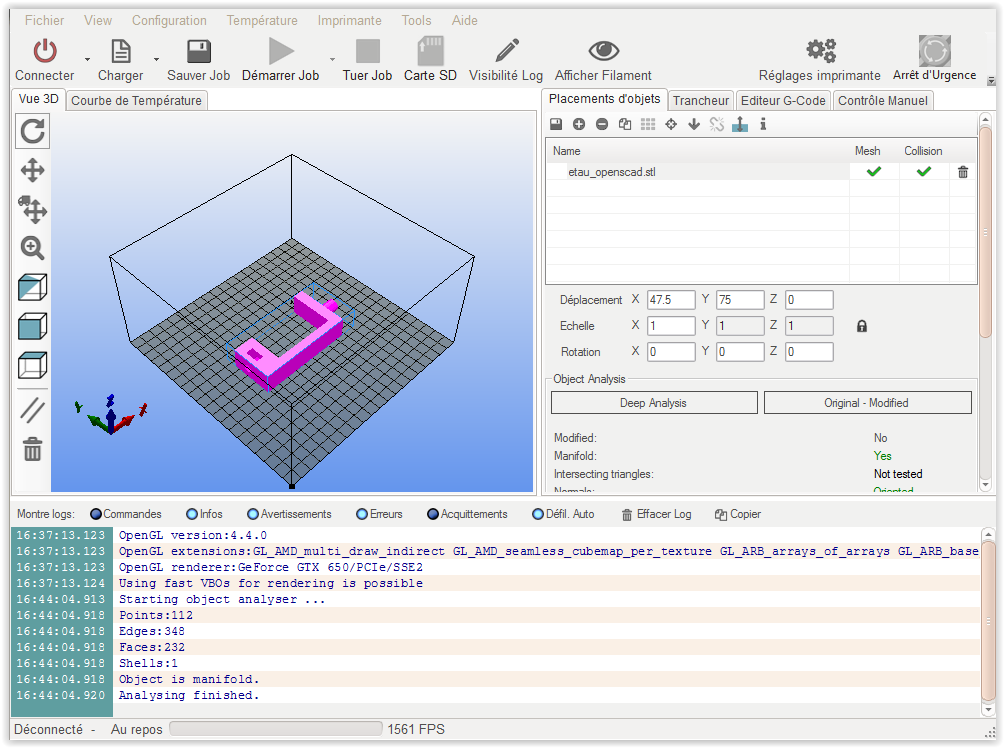
Task: Click the log panel vertical scrollbar
Action: pos(989,622)
